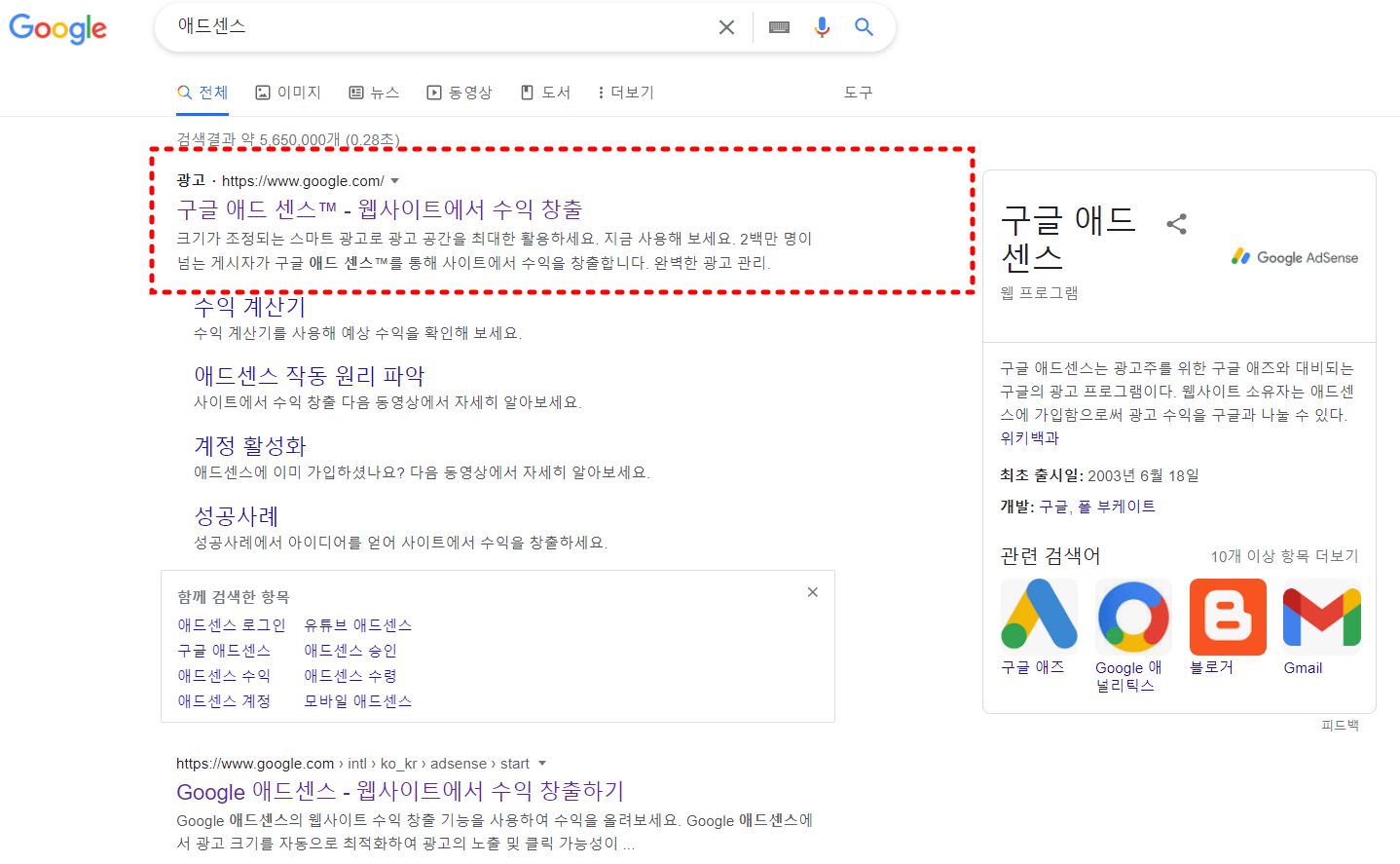Search related term 애드센스 수령
Image resolution: width=1400 pixels, height=864 pixels.
(x=350, y=676)
